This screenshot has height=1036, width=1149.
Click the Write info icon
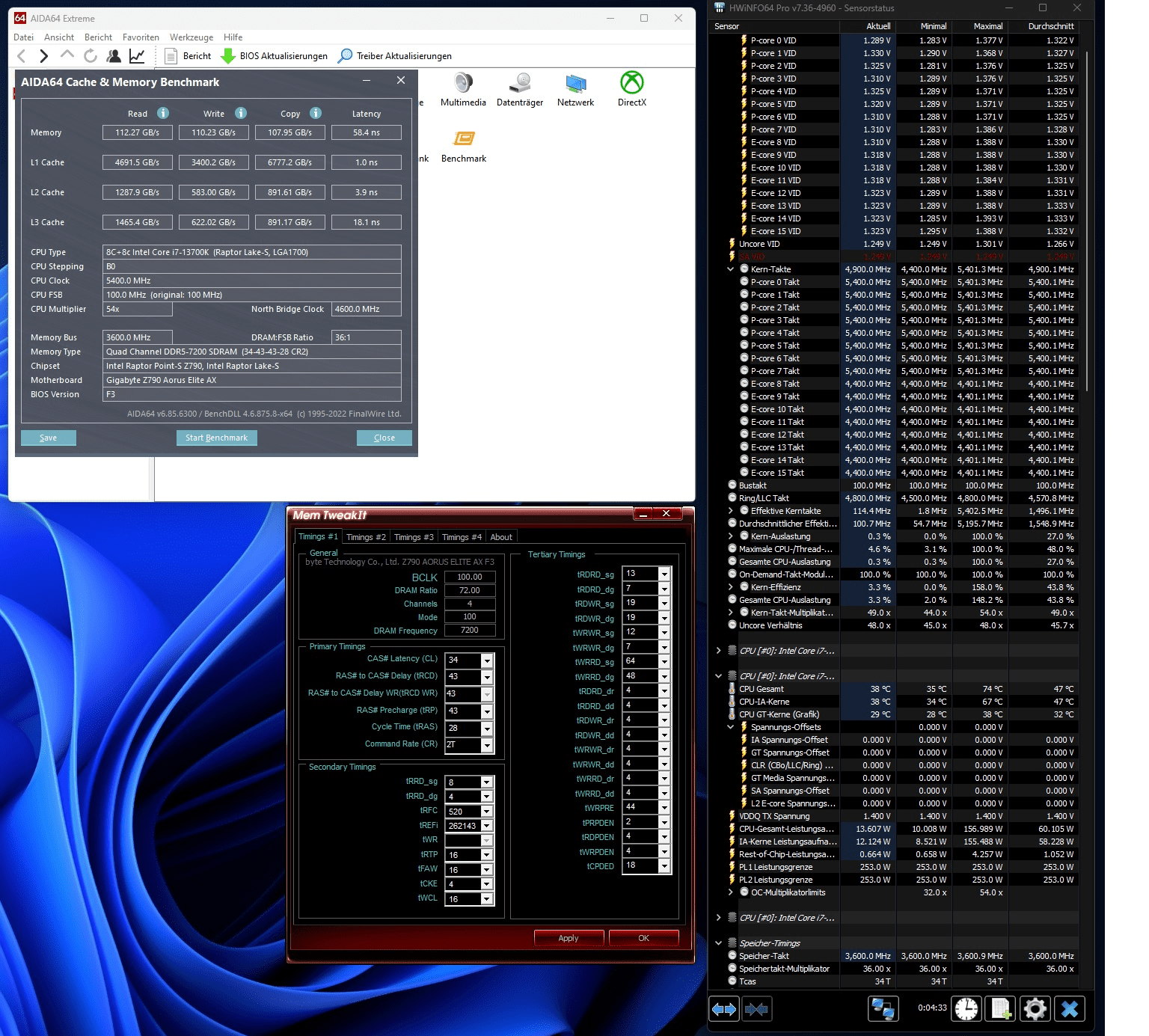[241, 113]
